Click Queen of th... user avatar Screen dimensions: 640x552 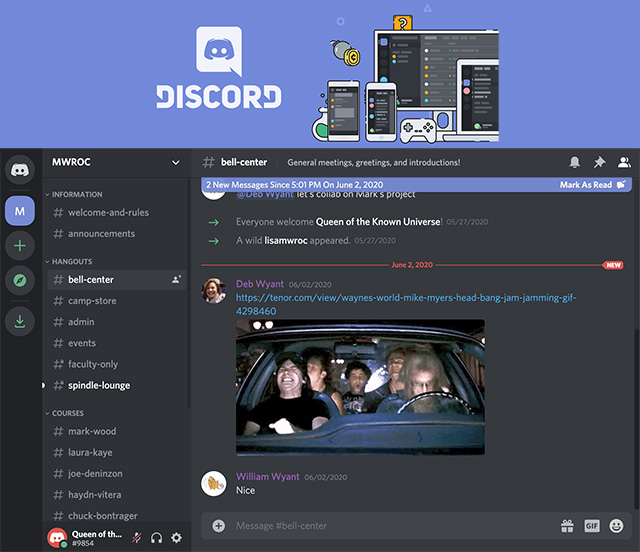(x=57, y=538)
